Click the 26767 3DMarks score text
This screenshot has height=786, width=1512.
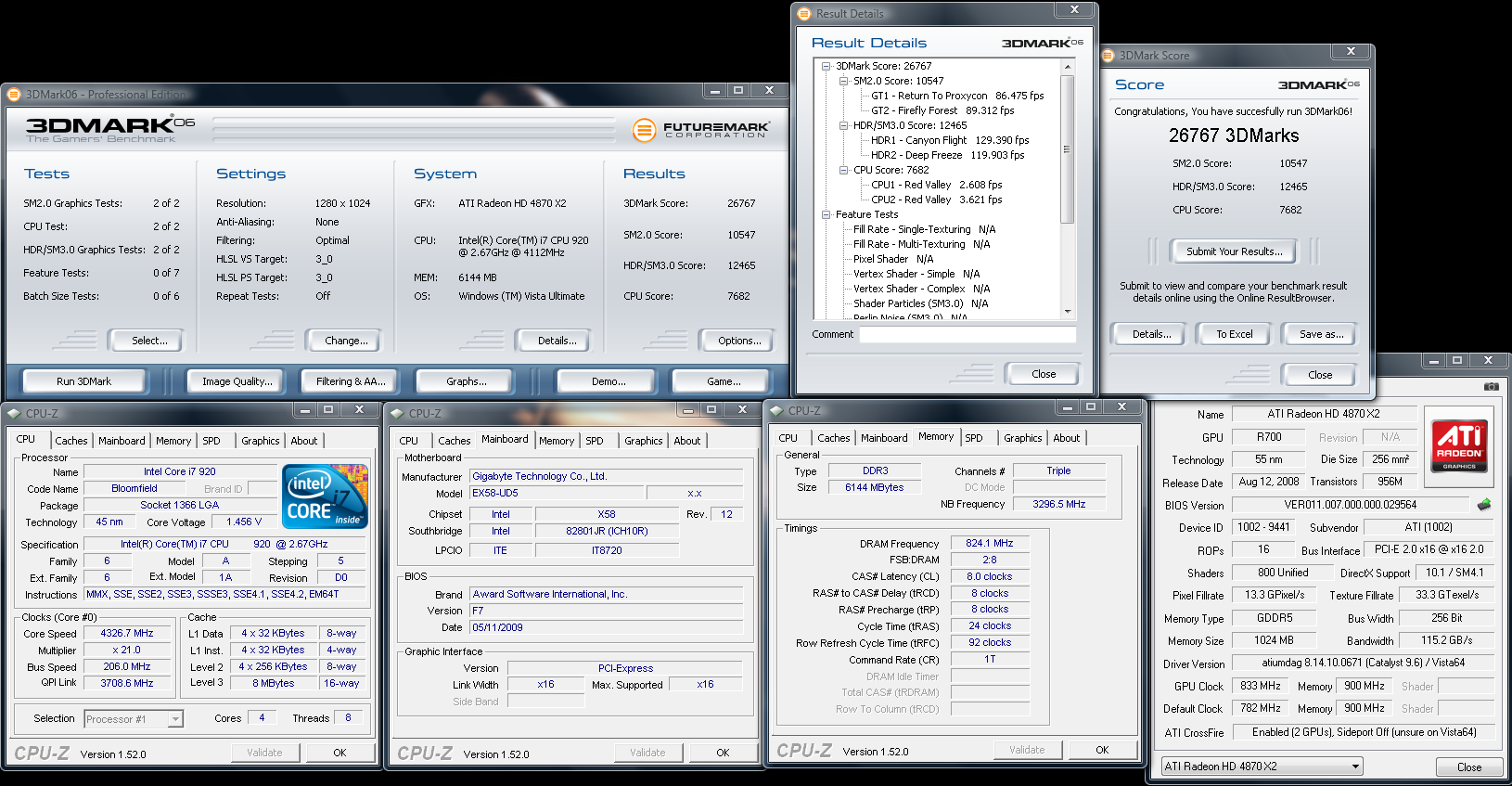tap(1234, 135)
